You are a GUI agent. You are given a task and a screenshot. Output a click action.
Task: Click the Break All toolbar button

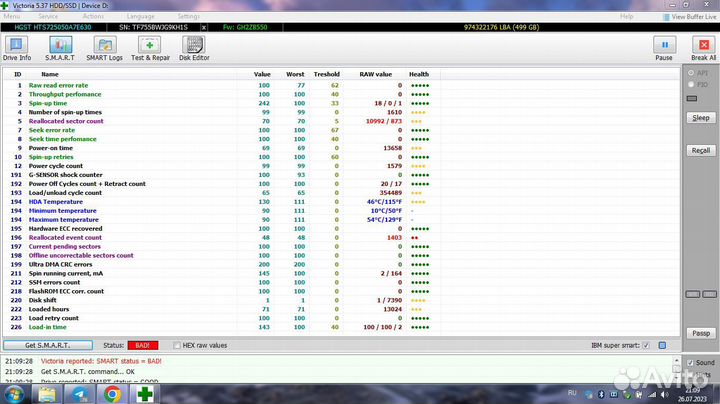coord(703,49)
